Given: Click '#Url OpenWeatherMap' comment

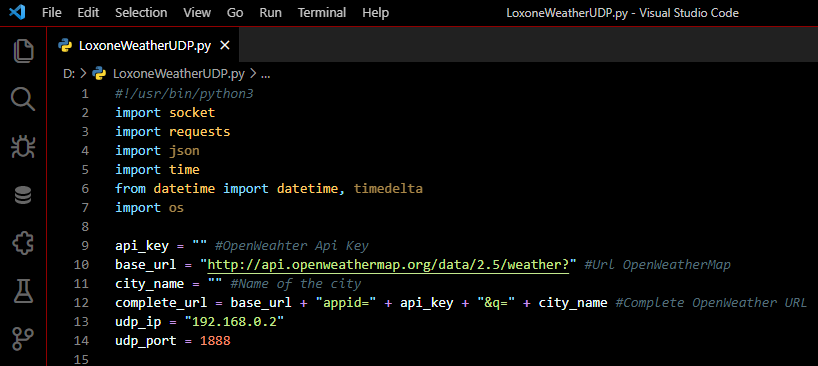Looking at the screenshot, I should pos(657,264).
